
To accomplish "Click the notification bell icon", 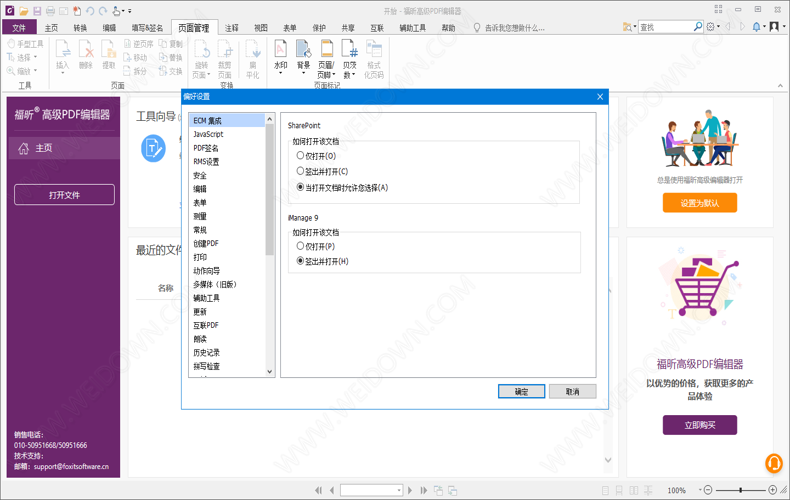I will coord(756,27).
